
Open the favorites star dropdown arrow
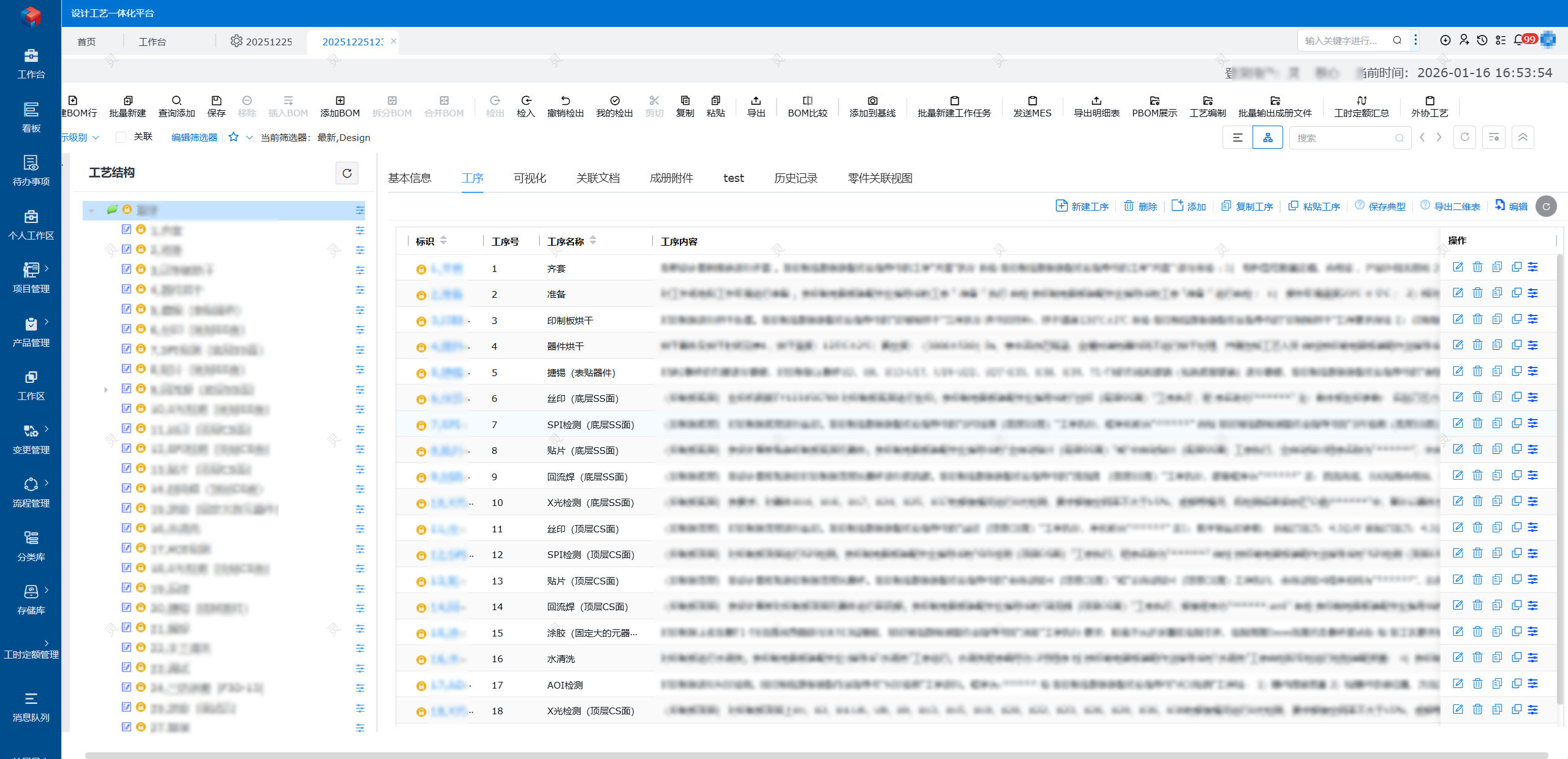click(249, 138)
